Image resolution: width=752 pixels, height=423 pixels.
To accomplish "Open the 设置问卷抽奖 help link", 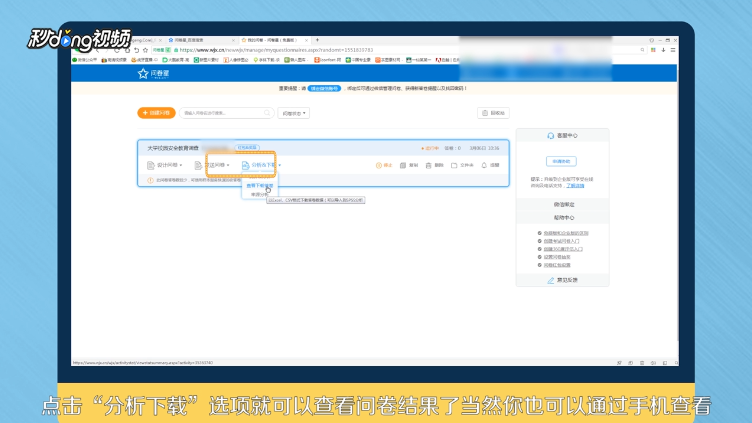I will (x=557, y=257).
